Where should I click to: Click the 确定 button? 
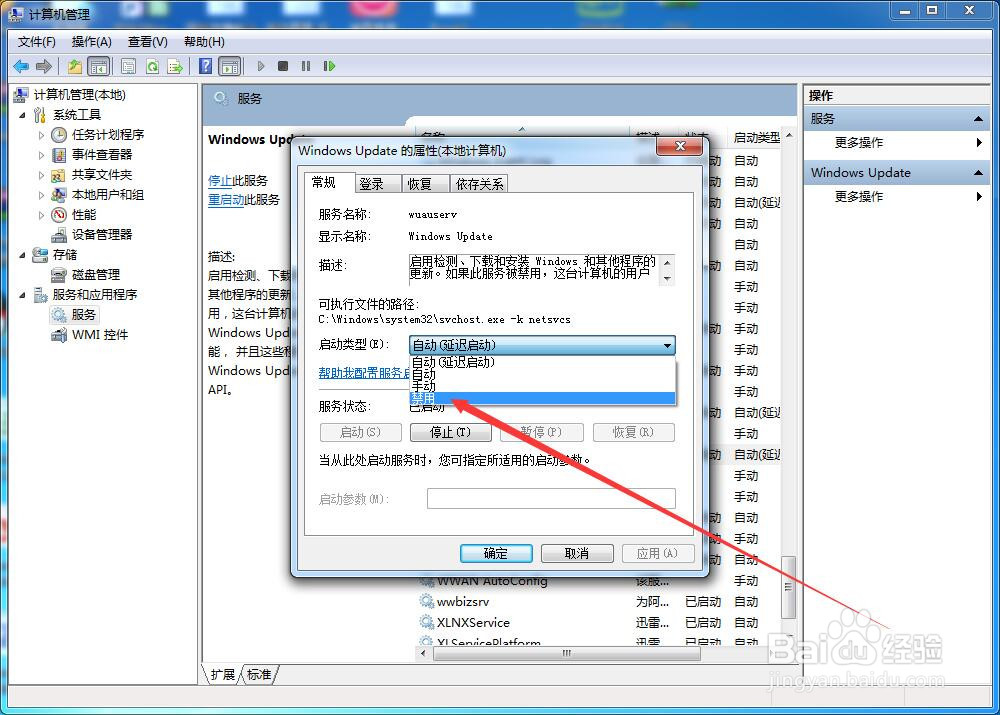tap(496, 553)
